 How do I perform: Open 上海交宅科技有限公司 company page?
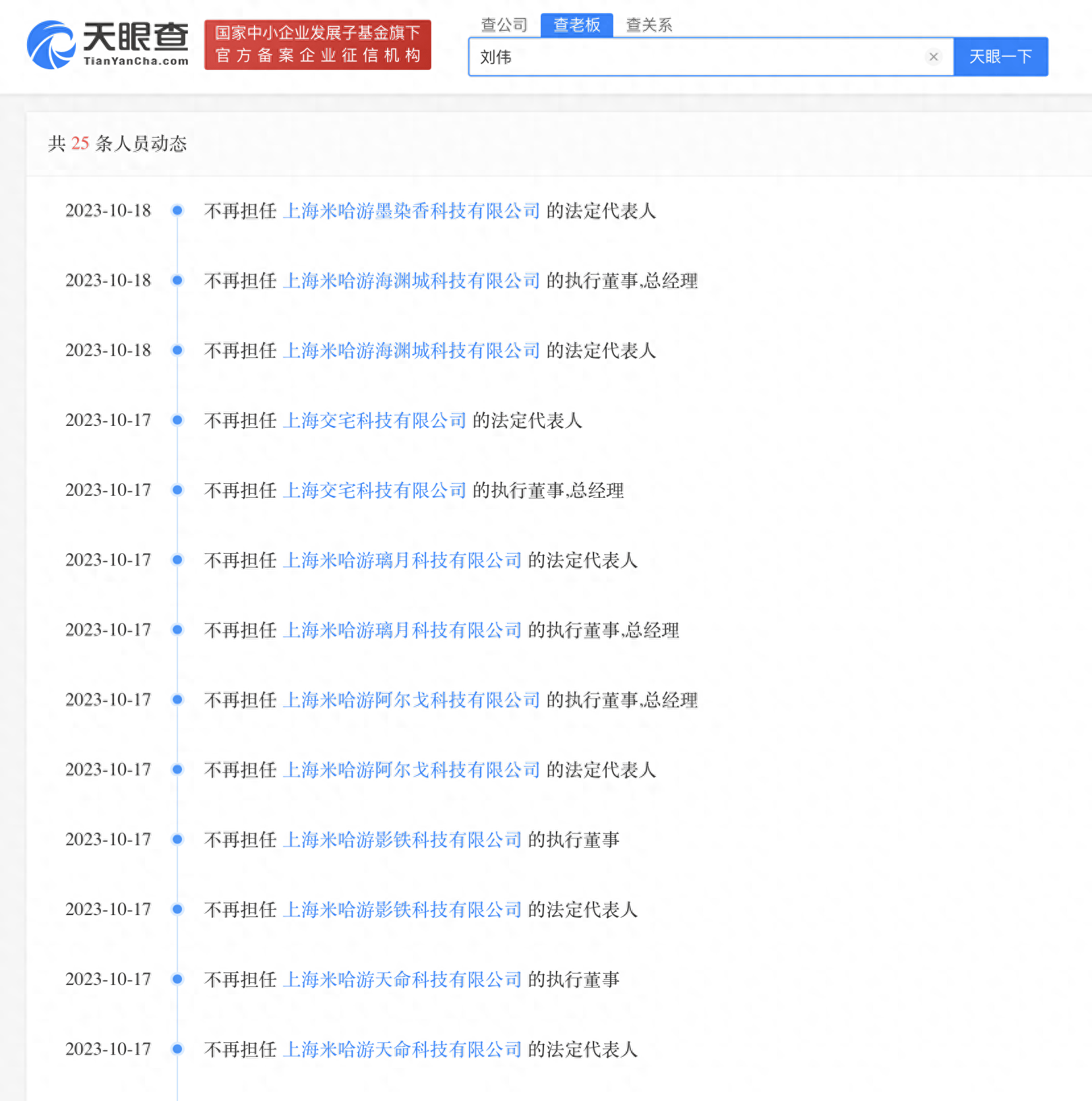coord(374,421)
